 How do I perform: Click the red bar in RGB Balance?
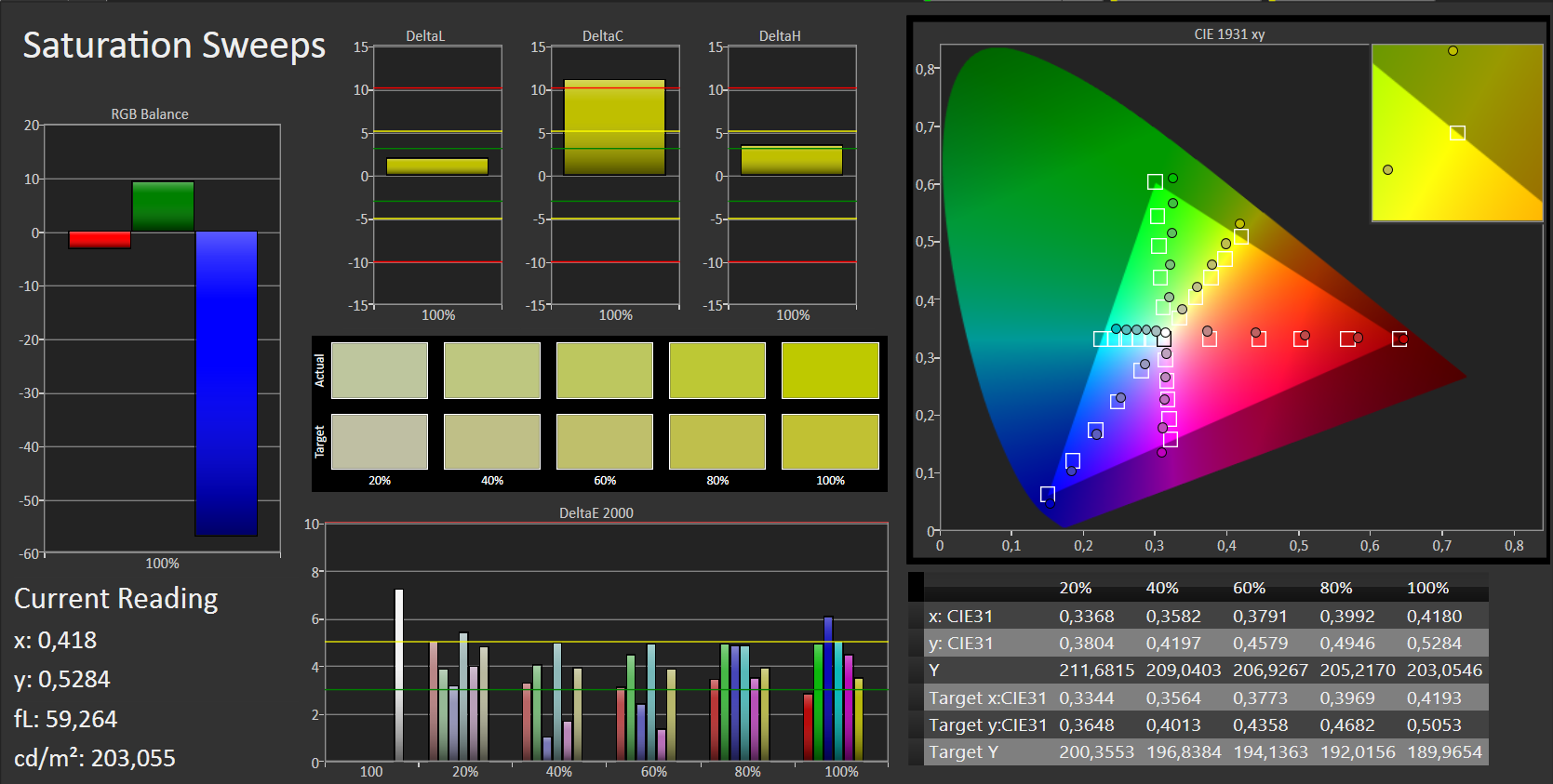[100, 240]
